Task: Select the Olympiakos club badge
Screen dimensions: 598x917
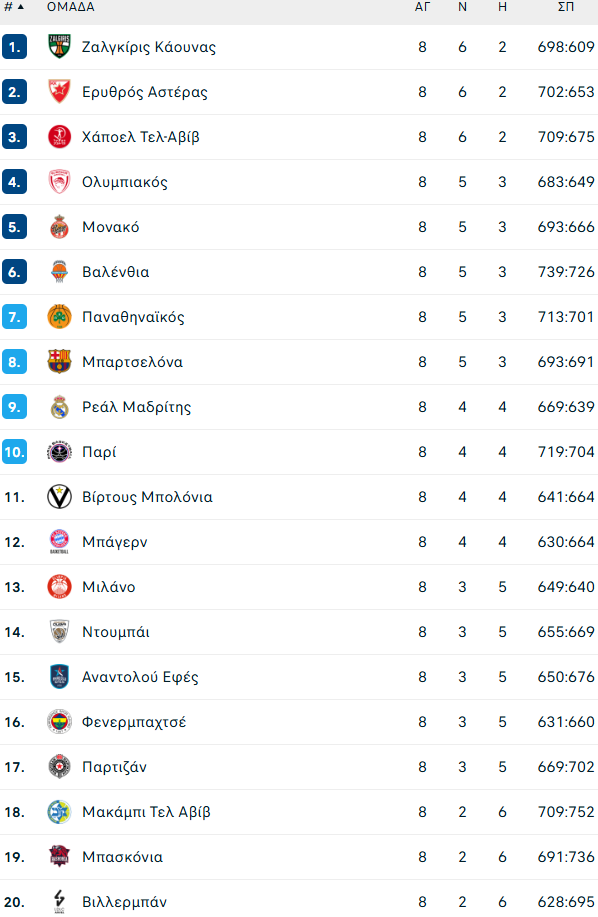Action: click(x=59, y=181)
